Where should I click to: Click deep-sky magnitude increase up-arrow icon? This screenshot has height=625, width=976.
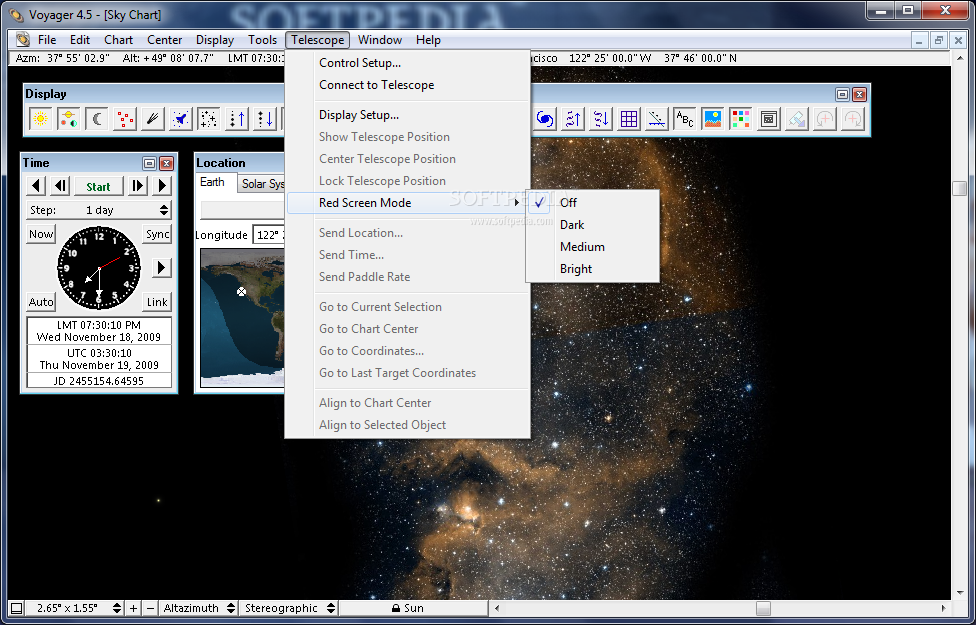pyautogui.click(x=573, y=118)
